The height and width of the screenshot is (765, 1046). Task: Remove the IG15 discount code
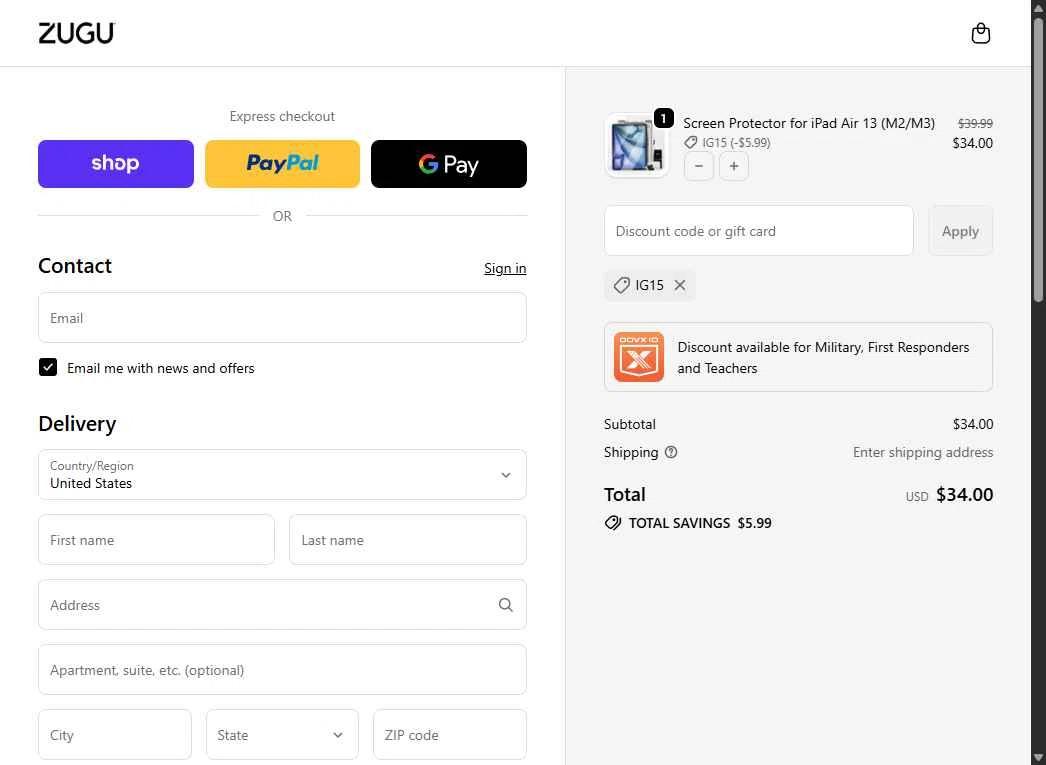(680, 285)
